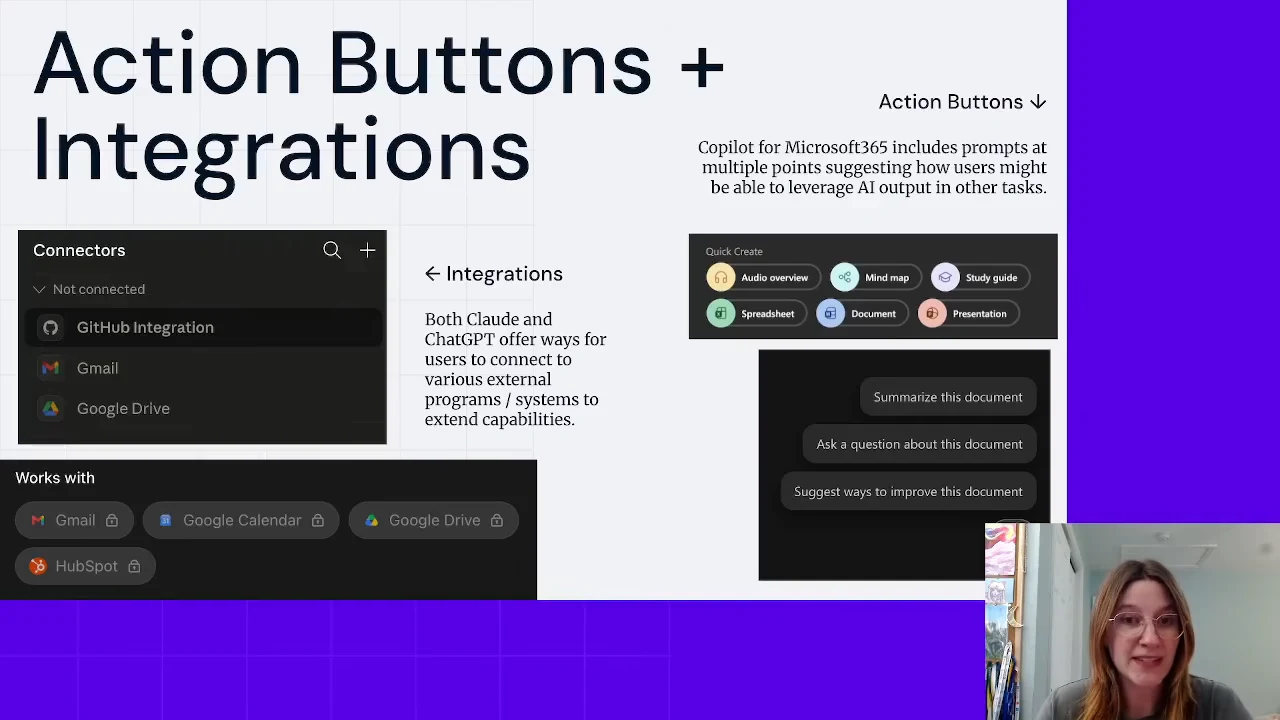Click the Mind map label
The height and width of the screenshot is (720, 1280).
point(887,278)
